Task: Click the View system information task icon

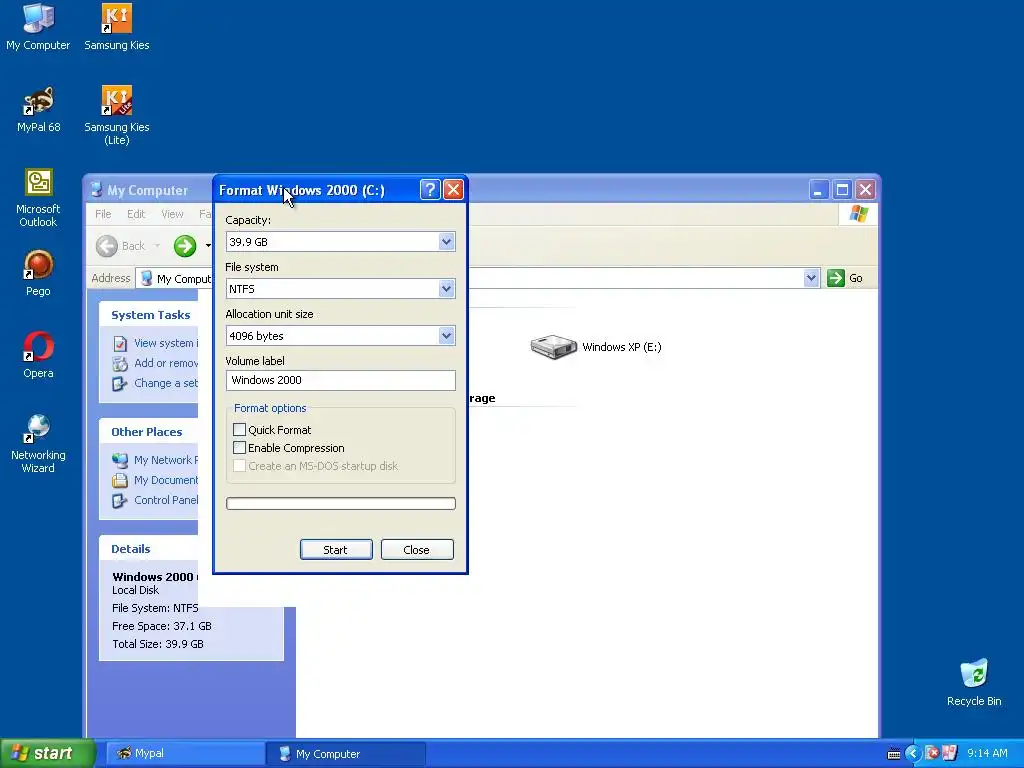Action: coord(120,343)
